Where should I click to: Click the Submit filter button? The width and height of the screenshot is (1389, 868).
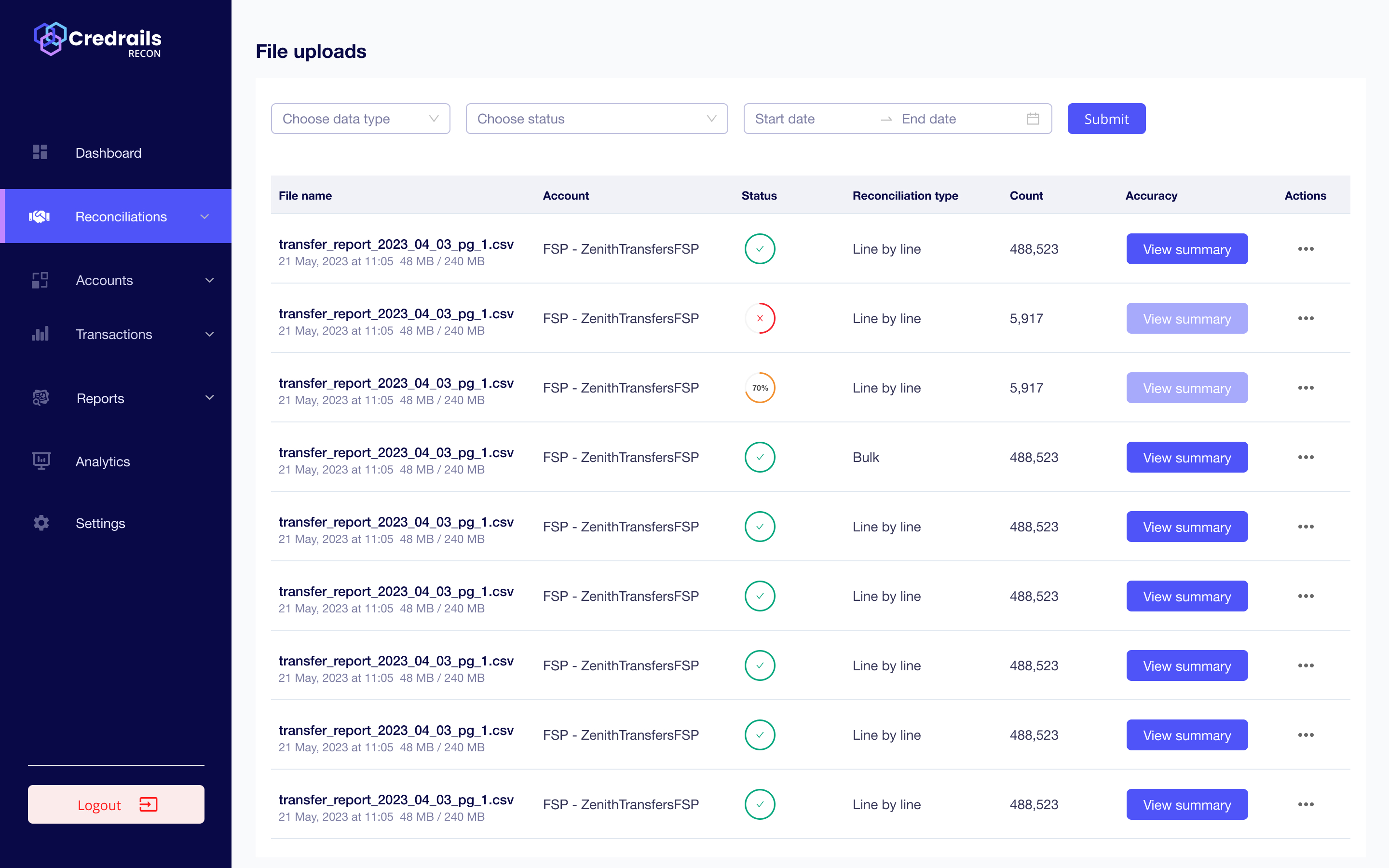[1106, 119]
